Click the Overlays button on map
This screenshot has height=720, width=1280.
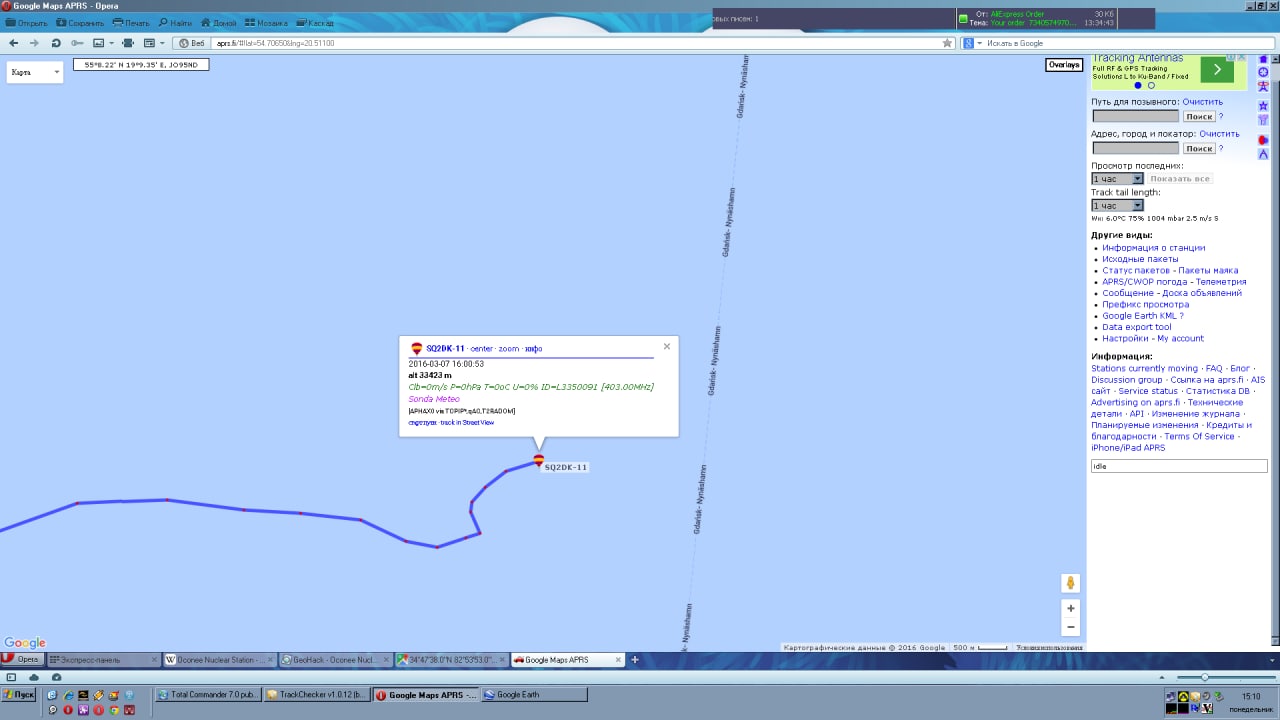[1063, 65]
